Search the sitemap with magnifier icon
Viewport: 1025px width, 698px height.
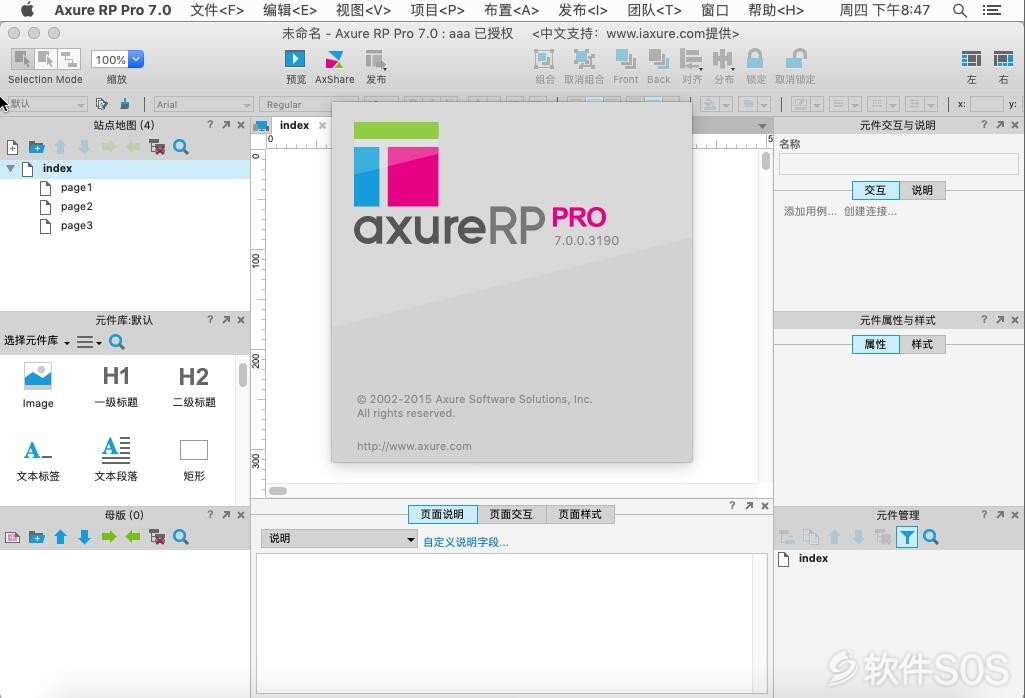[181, 147]
